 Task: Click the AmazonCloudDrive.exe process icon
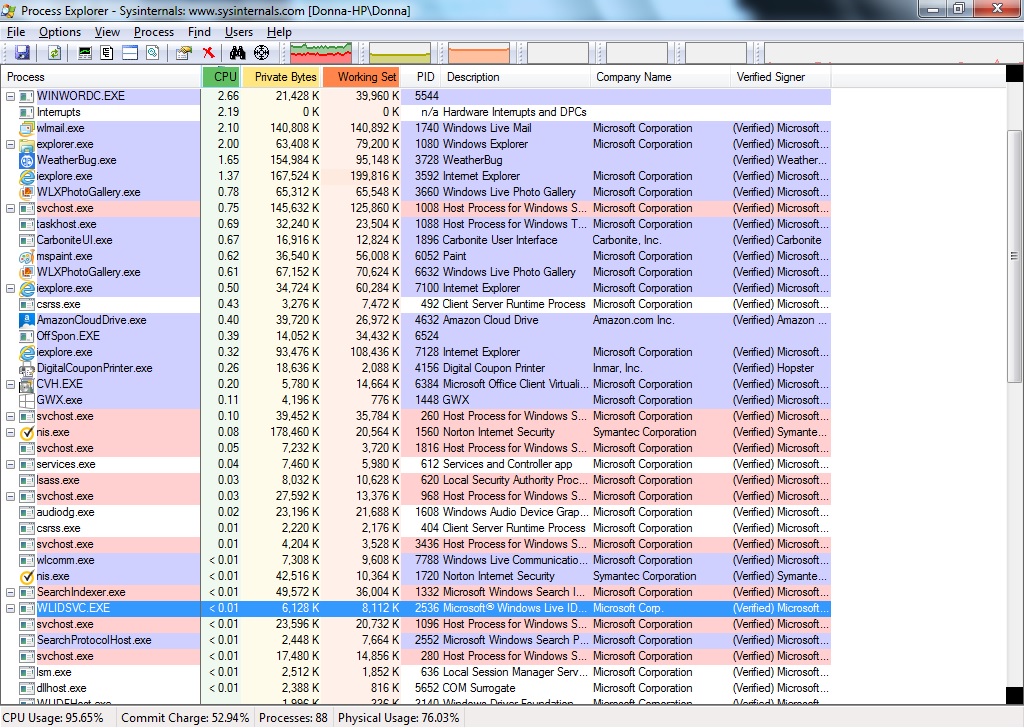pyautogui.click(x=27, y=320)
